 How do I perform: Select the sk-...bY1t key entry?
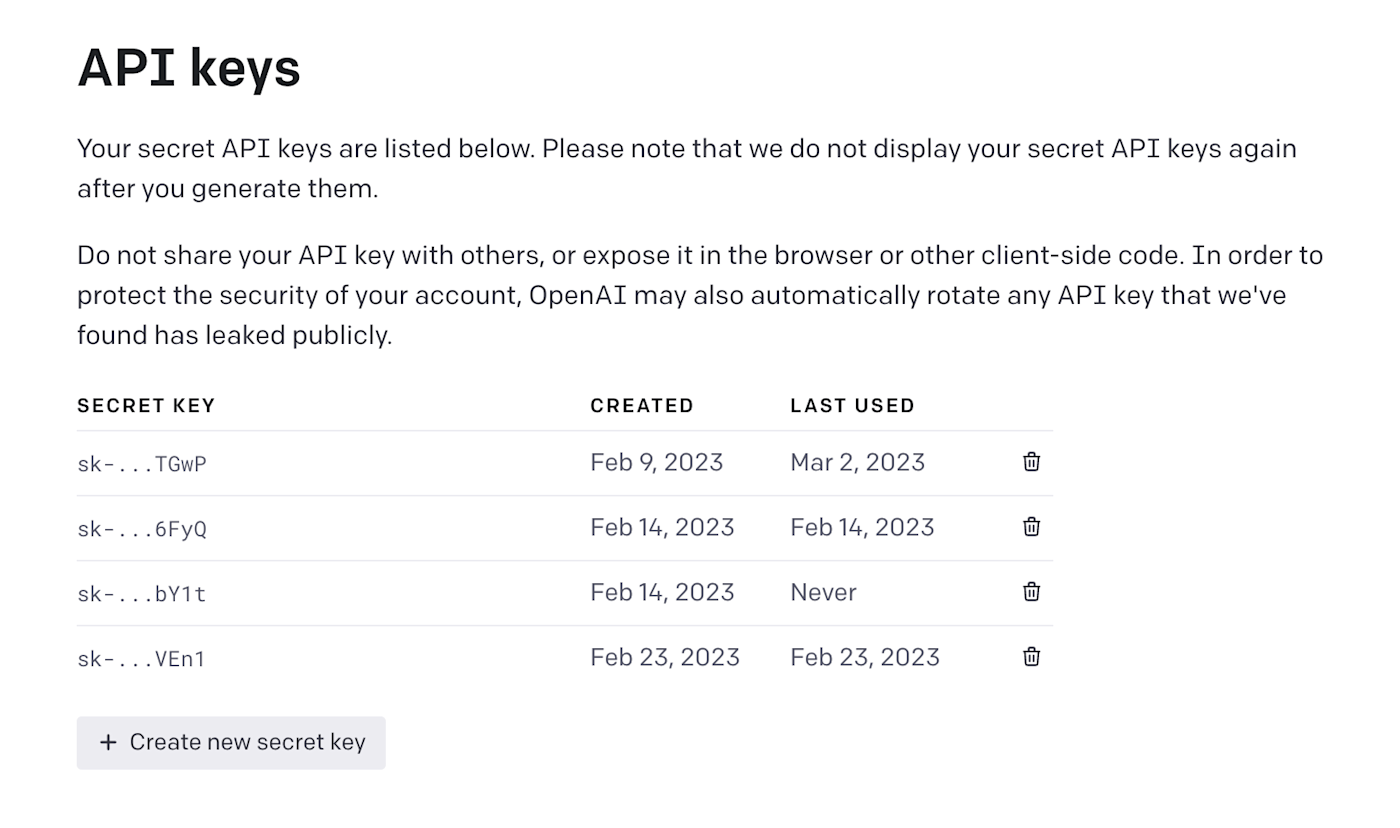click(142, 594)
